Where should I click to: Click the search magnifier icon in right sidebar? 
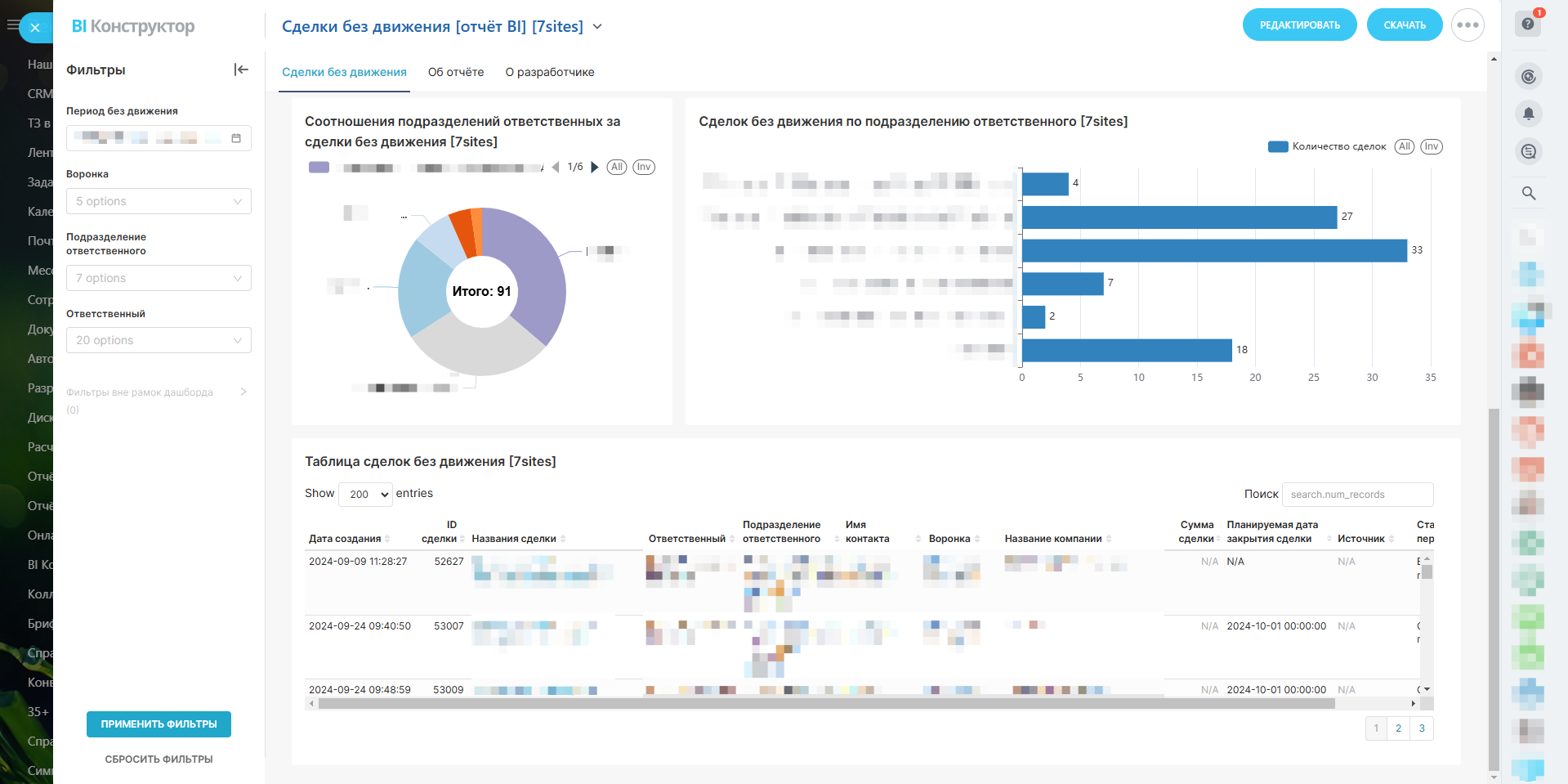pos(1528,193)
